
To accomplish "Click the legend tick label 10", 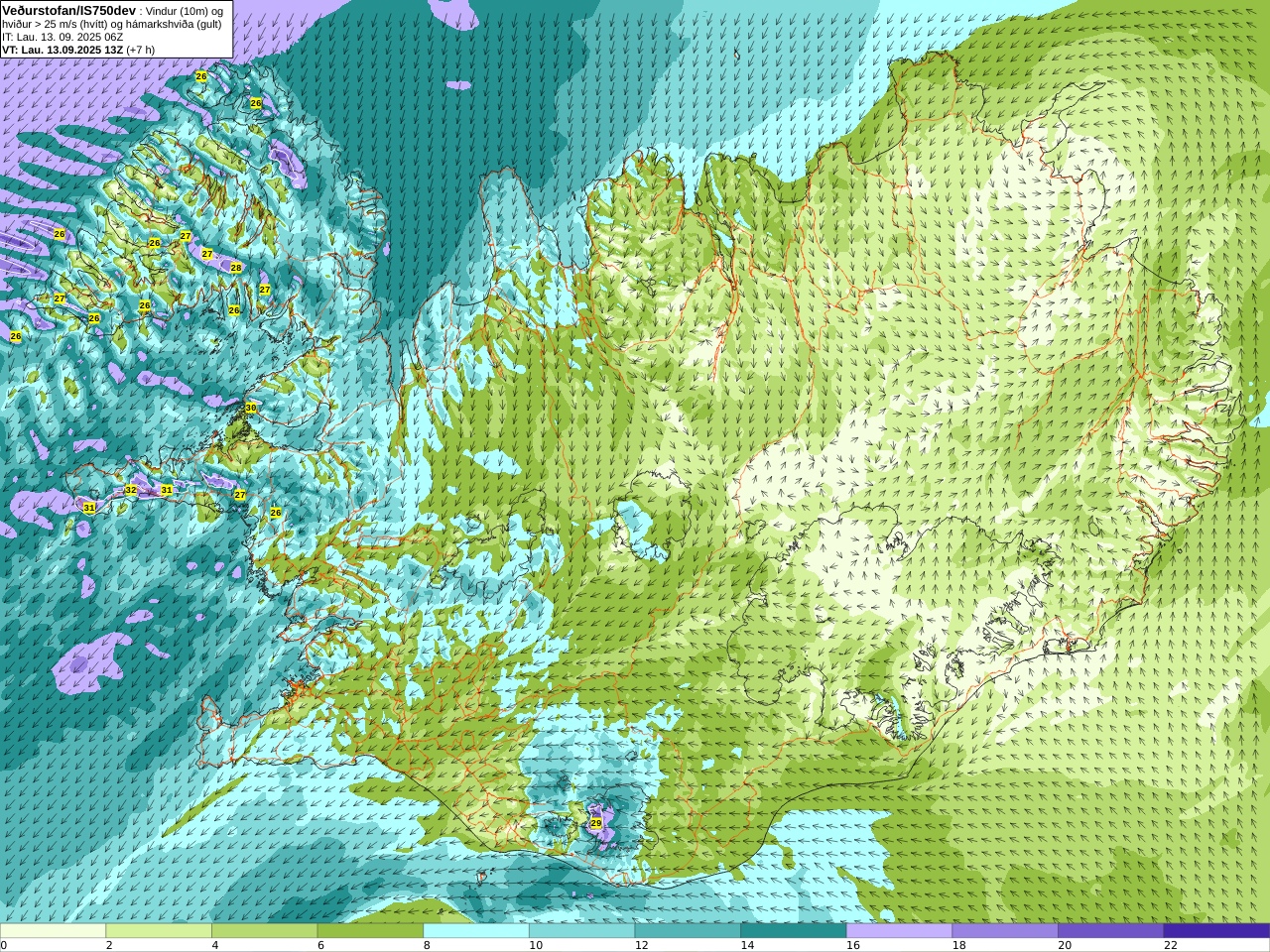I will 536,945.
